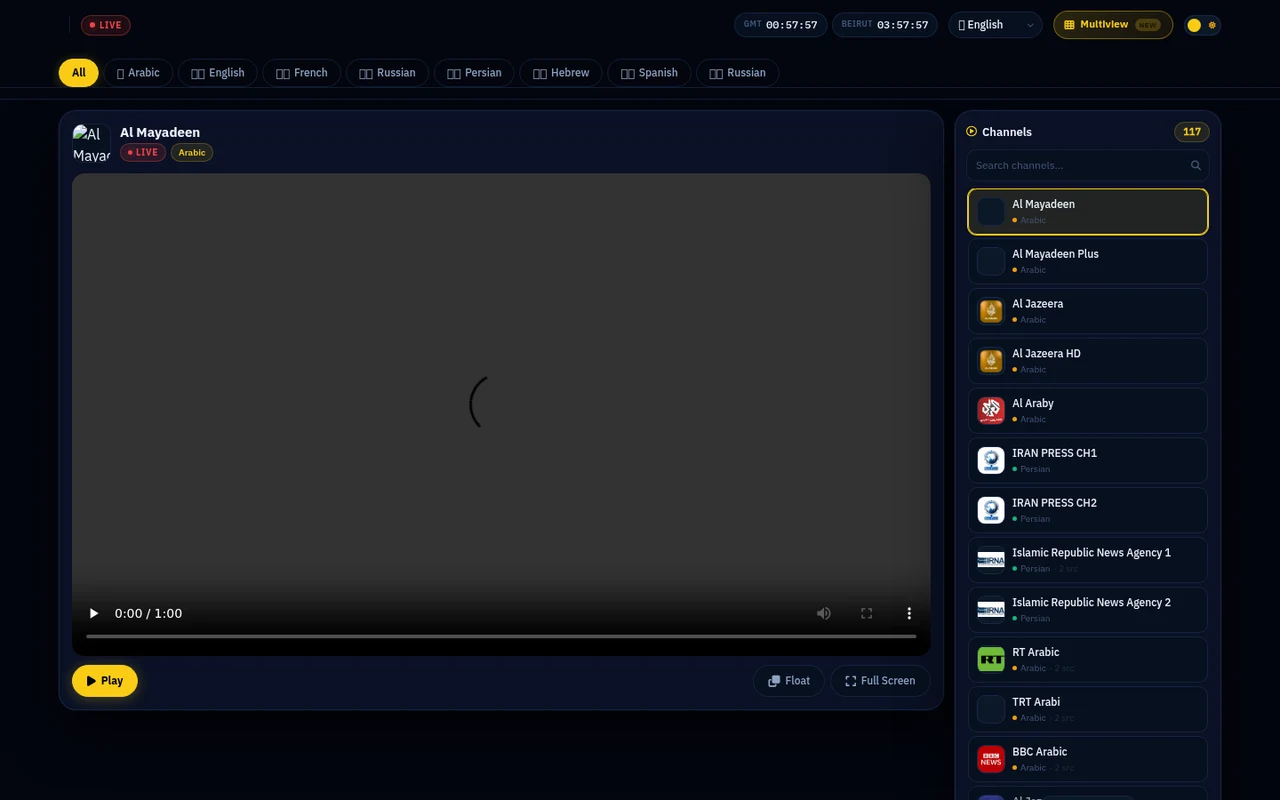Filter channels by the Arabic tab
This screenshot has height=800, width=1280.
(x=138, y=73)
